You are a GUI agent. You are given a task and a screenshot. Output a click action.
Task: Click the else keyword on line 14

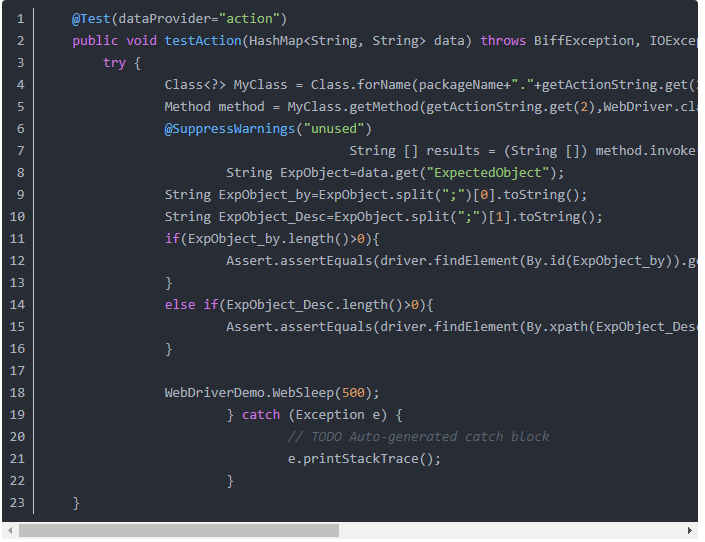[180, 305]
